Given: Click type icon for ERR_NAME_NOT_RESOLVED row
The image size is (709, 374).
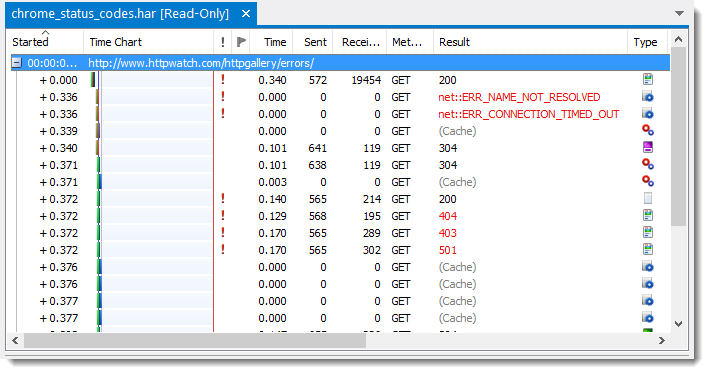Looking at the screenshot, I should [x=648, y=97].
